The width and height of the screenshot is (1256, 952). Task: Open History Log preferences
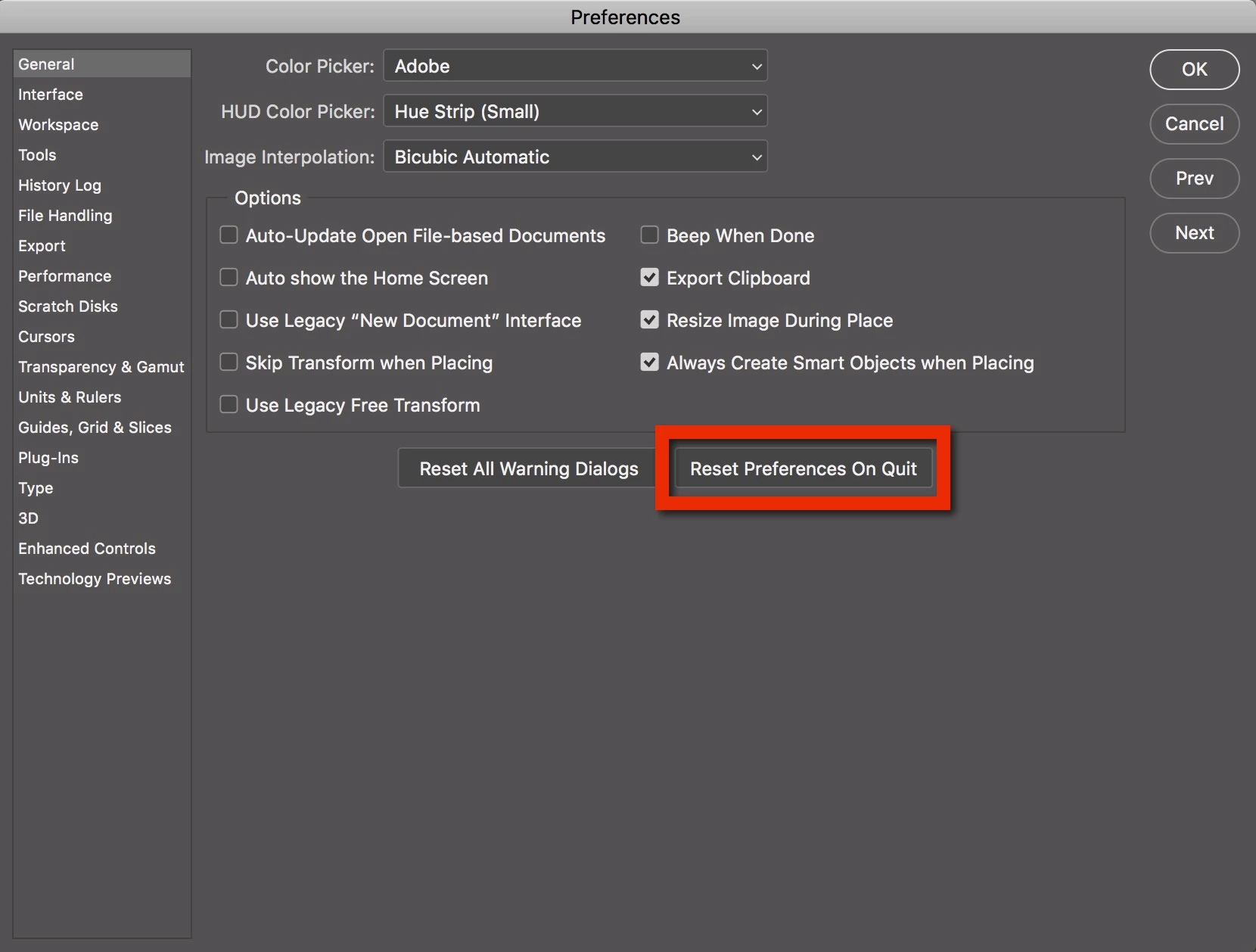(102, 185)
